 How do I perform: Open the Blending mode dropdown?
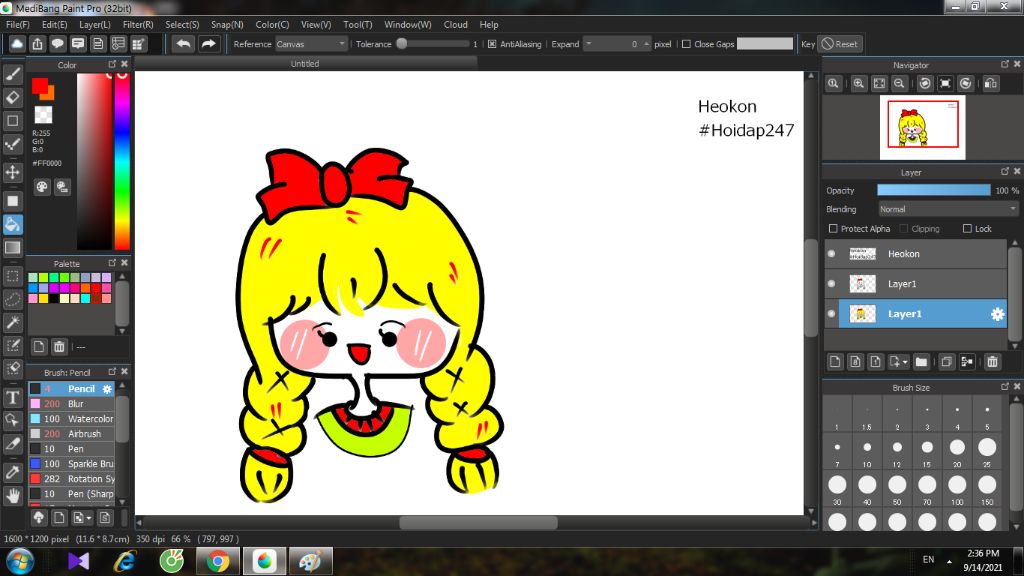click(948, 209)
